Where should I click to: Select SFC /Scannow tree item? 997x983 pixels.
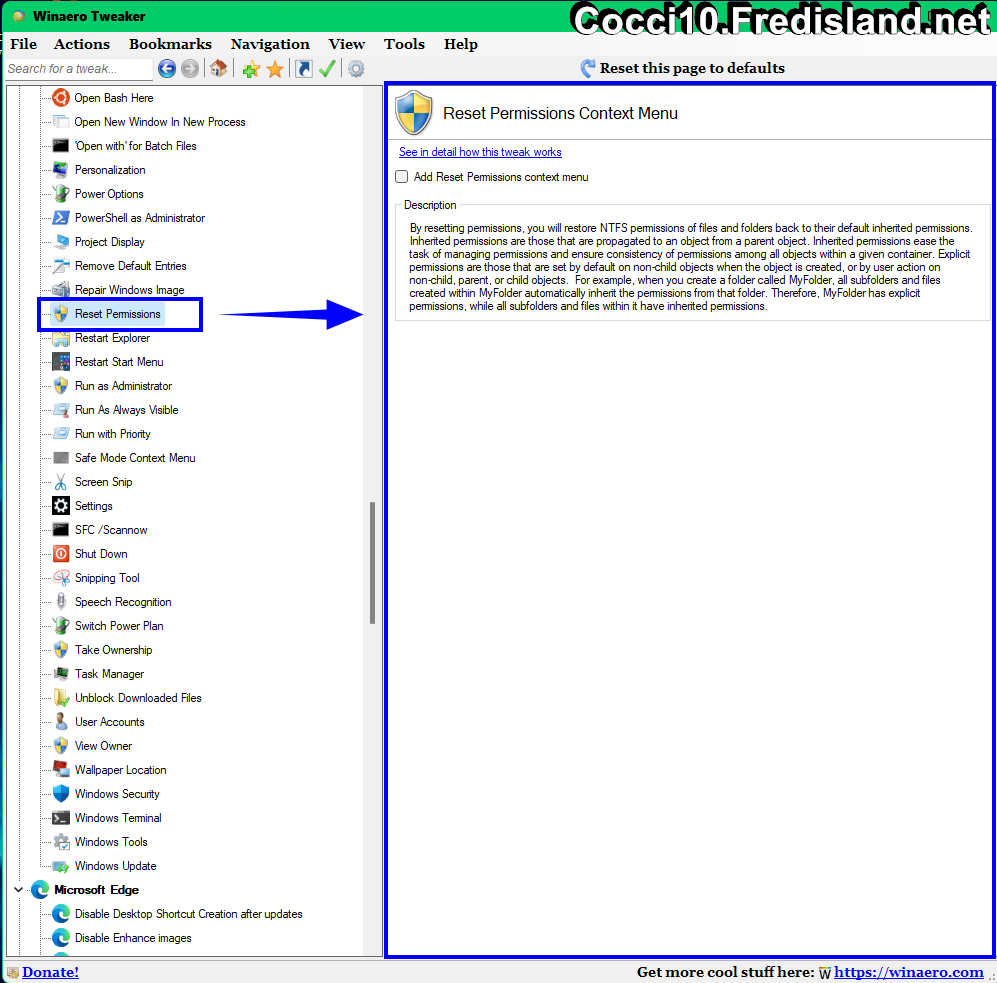(x=111, y=530)
